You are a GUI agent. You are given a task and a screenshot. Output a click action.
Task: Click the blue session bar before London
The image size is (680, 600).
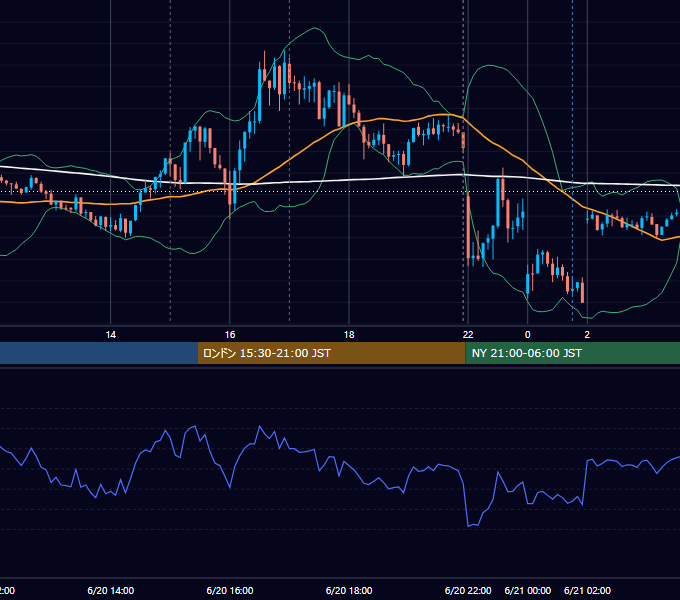point(99,353)
